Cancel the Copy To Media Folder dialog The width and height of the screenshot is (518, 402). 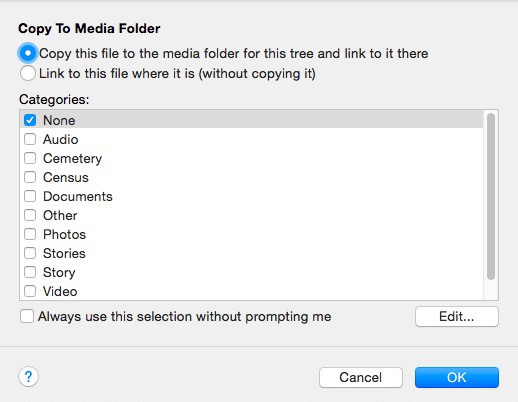coord(361,377)
